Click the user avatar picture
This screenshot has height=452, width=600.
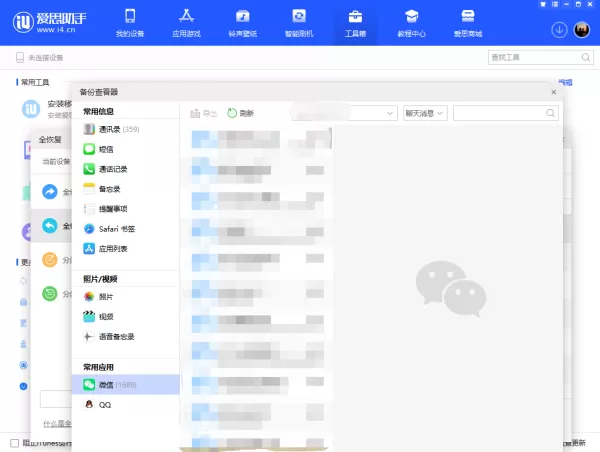(582, 30)
